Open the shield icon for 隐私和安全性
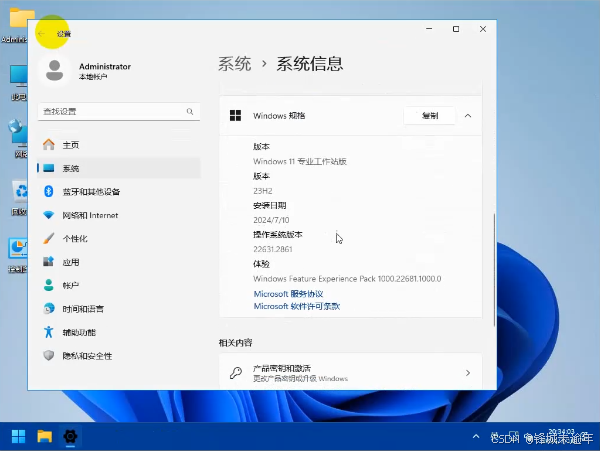Image resolution: width=600 pixels, height=451 pixels. pyautogui.click(x=49, y=355)
